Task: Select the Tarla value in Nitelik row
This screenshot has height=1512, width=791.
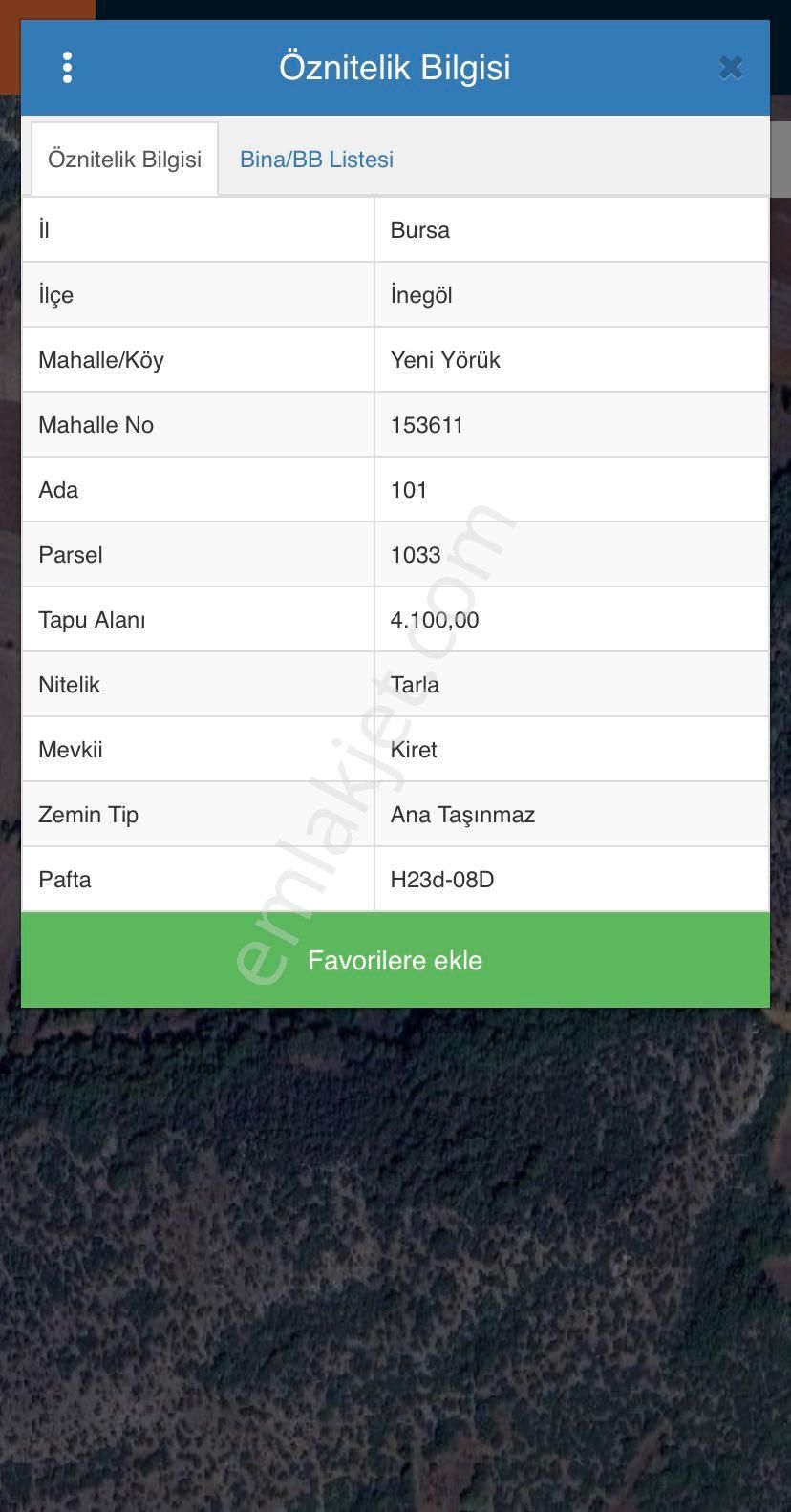Action: (x=415, y=685)
